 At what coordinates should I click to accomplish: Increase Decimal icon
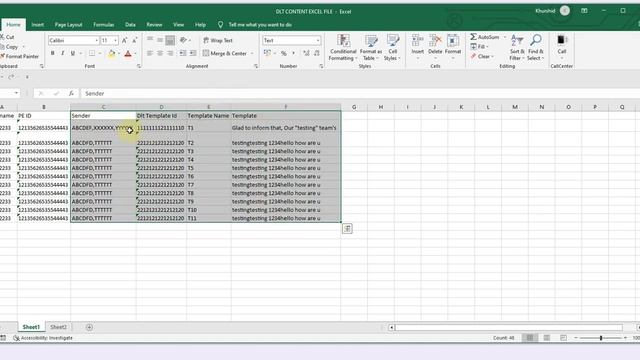click(x=306, y=53)
